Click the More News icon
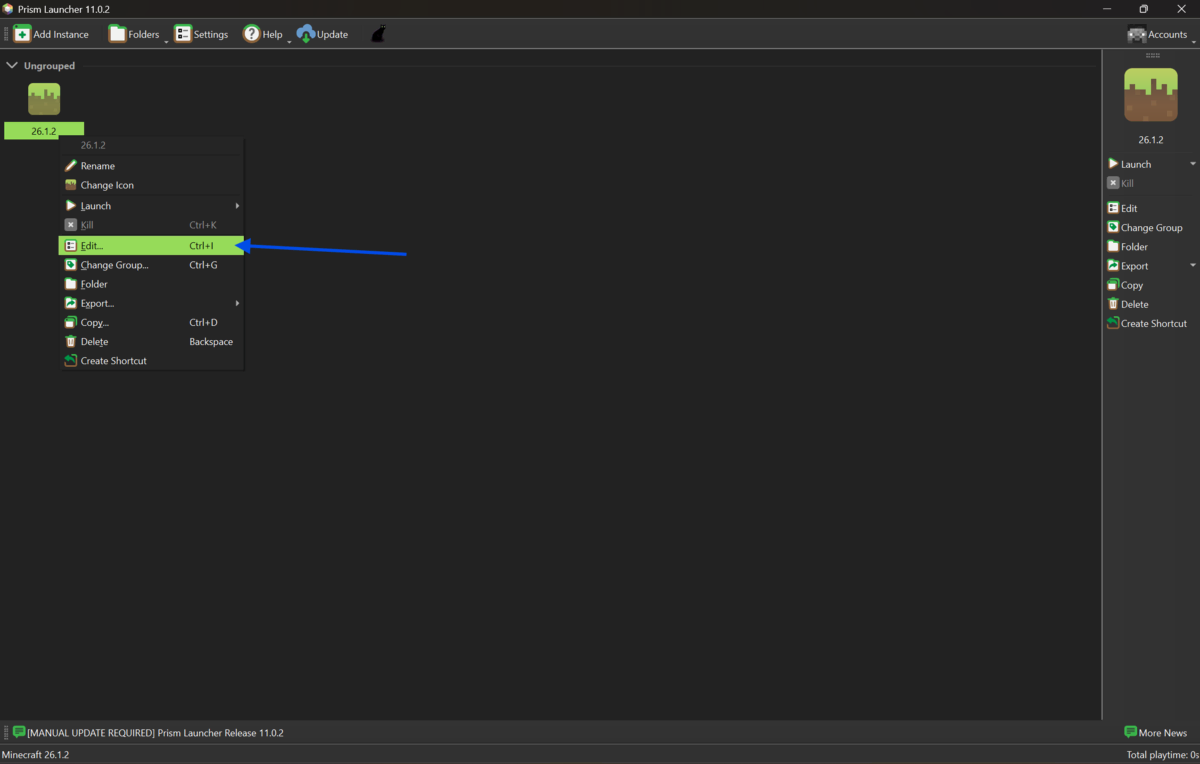The width and height of the screenshot is (1200, 764). coord(1131,733)
